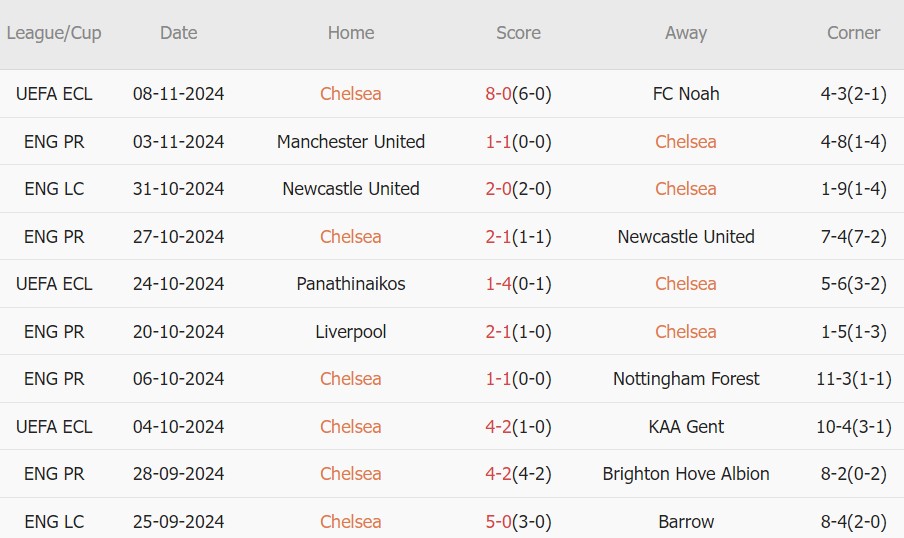Open the Manchester United team link

[x=351, y=142]
